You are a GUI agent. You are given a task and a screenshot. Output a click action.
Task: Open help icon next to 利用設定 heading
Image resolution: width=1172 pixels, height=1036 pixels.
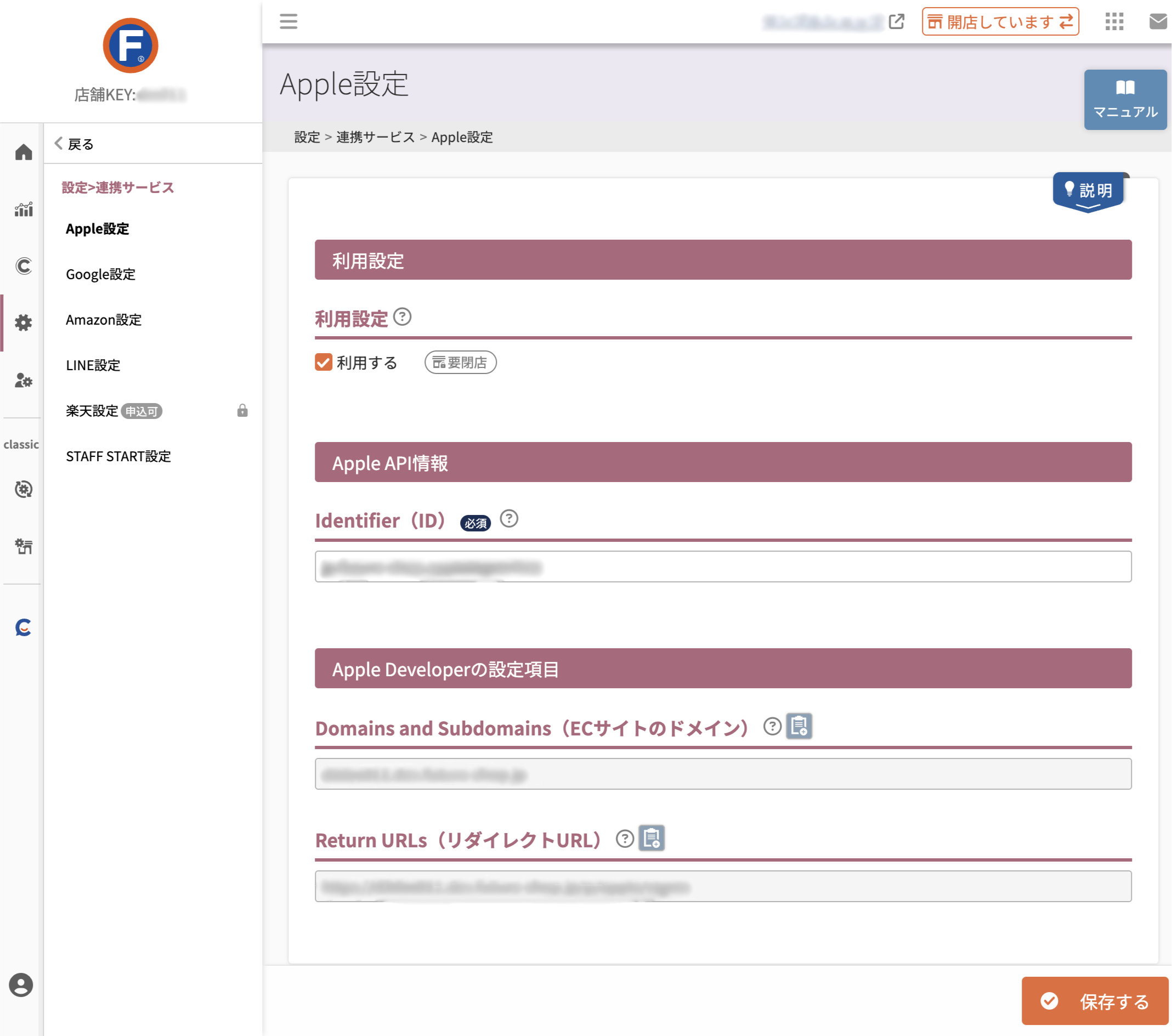point(403,316)
